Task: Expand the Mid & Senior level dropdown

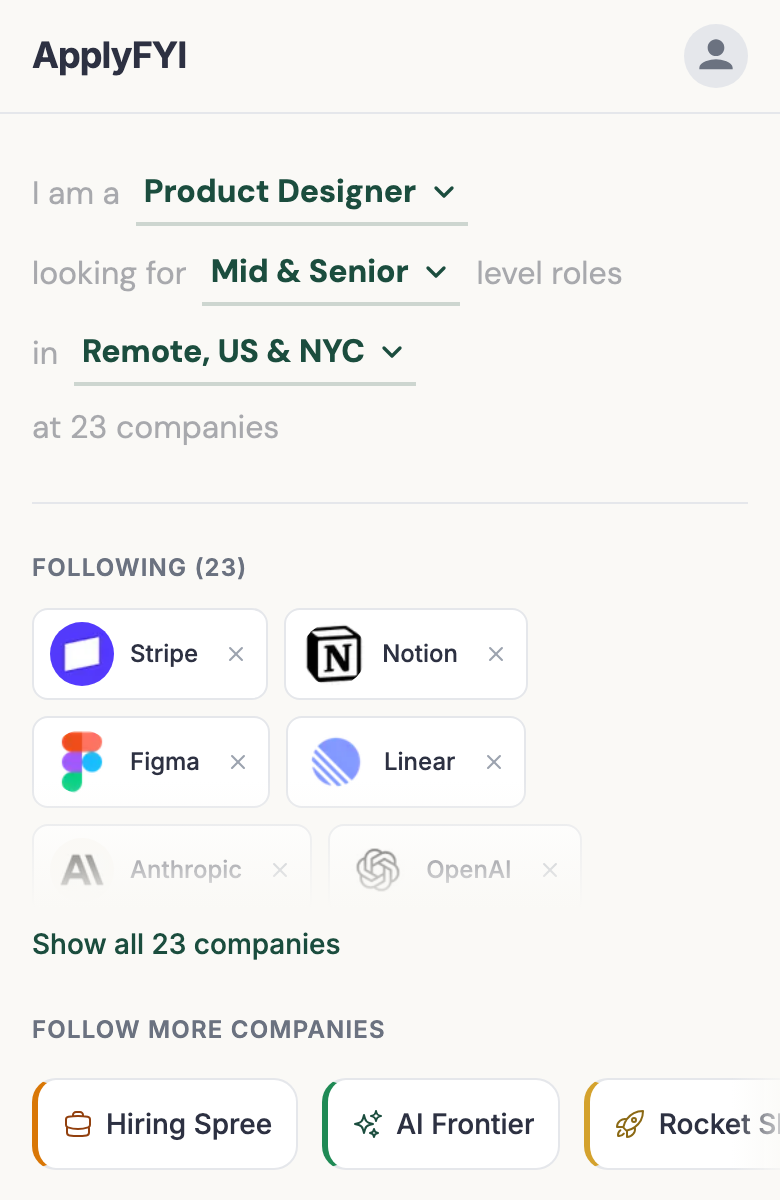Action: pos(328,272)
